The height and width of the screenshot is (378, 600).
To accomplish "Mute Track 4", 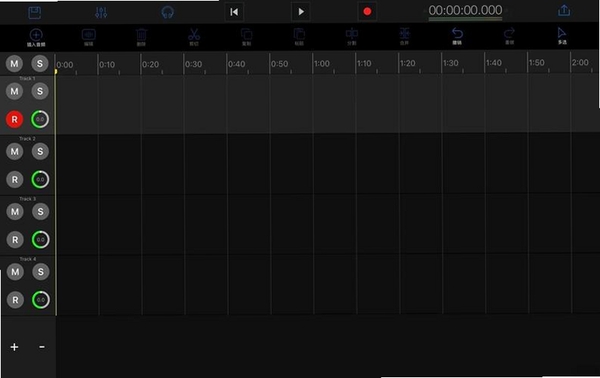I will click(x=15, y=272).
